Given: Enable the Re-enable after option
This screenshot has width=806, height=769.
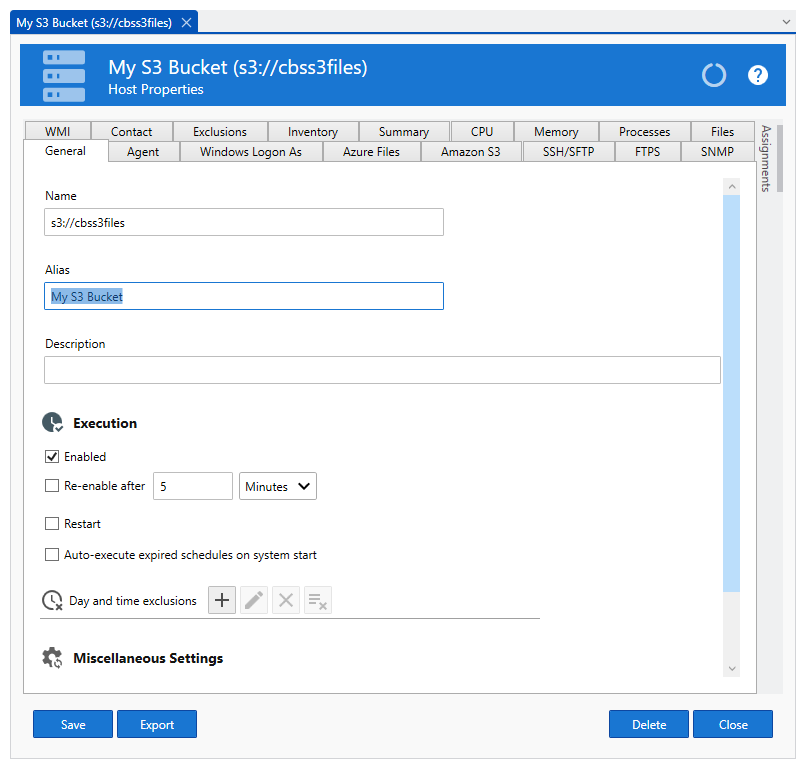Looking at the screenshot, I should coord(52,486).
